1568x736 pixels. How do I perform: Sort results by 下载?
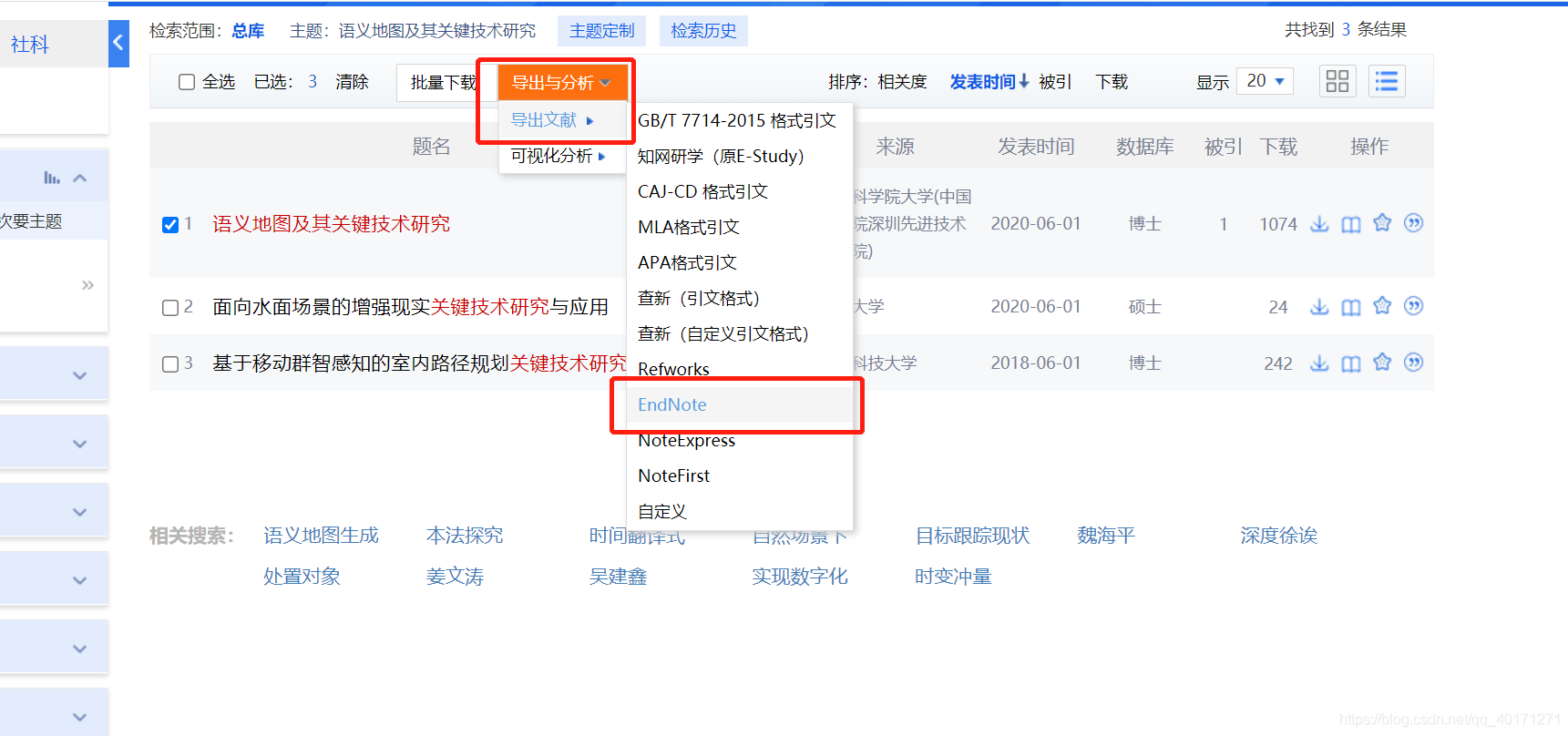tap(1112, 82)
